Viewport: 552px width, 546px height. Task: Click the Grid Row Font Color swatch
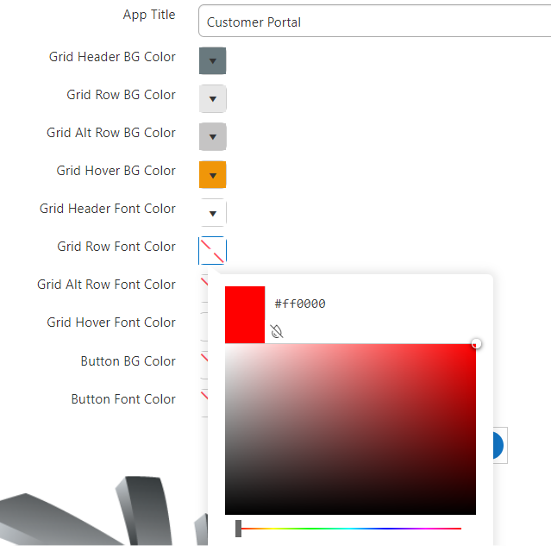click(213, 250)
